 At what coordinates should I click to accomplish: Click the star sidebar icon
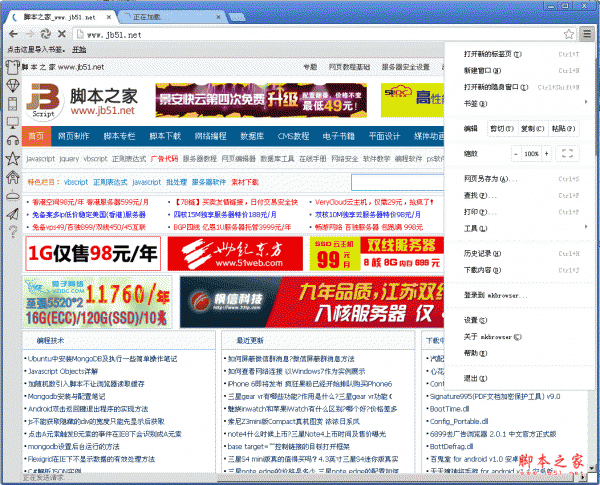(13, 158)
